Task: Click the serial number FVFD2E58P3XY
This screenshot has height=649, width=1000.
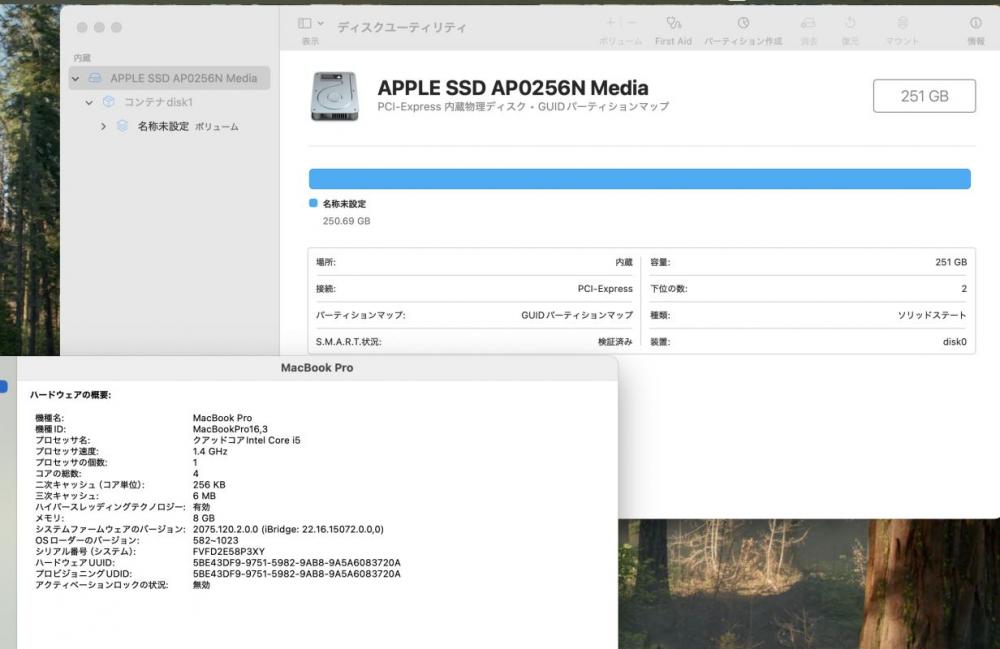Action: 229,551
